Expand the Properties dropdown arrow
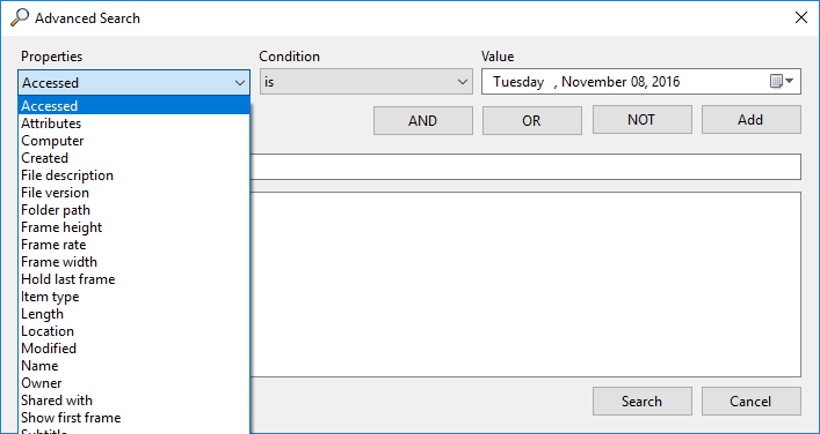Image resolution: width=820 pixels, height=434 pixels. 239,83
